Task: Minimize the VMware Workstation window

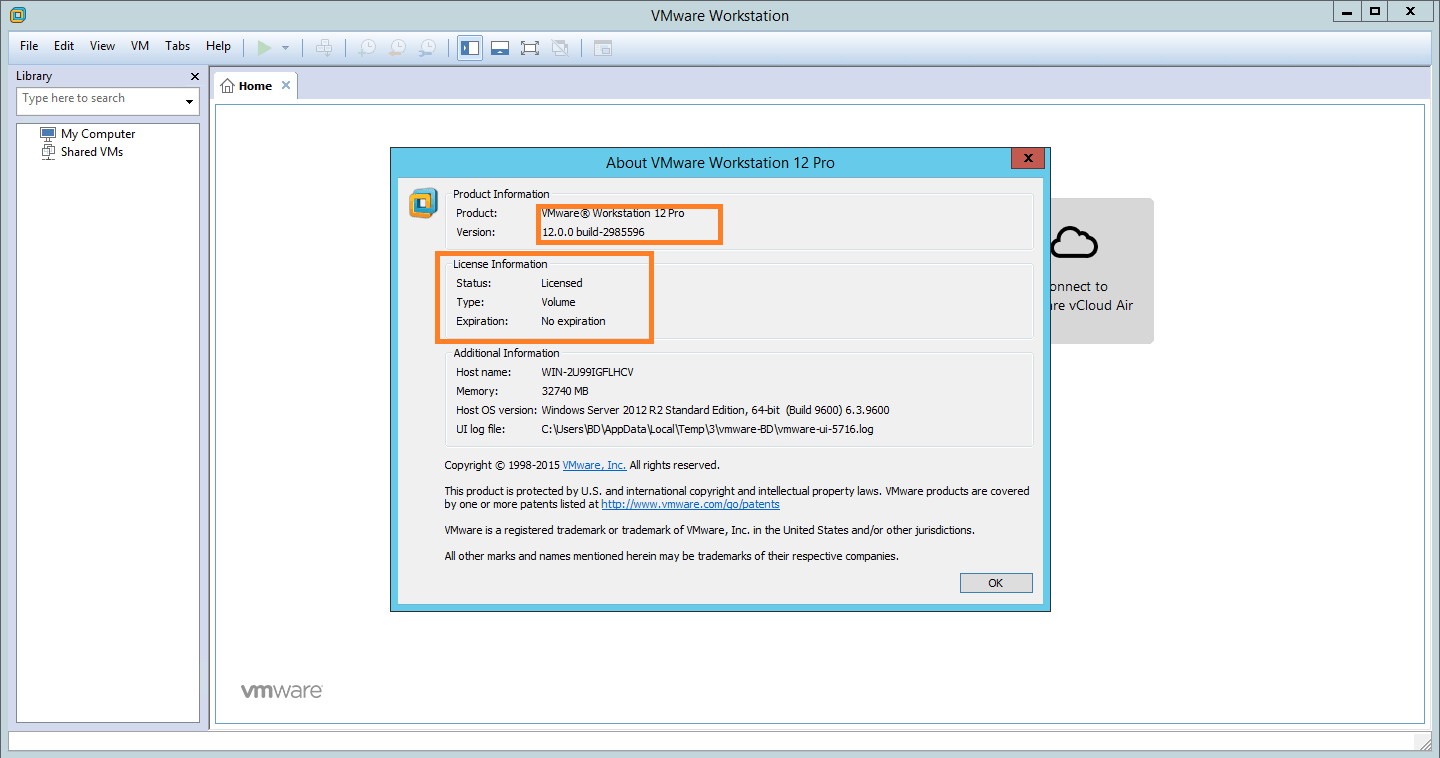Action: (x=1347, y=11)
